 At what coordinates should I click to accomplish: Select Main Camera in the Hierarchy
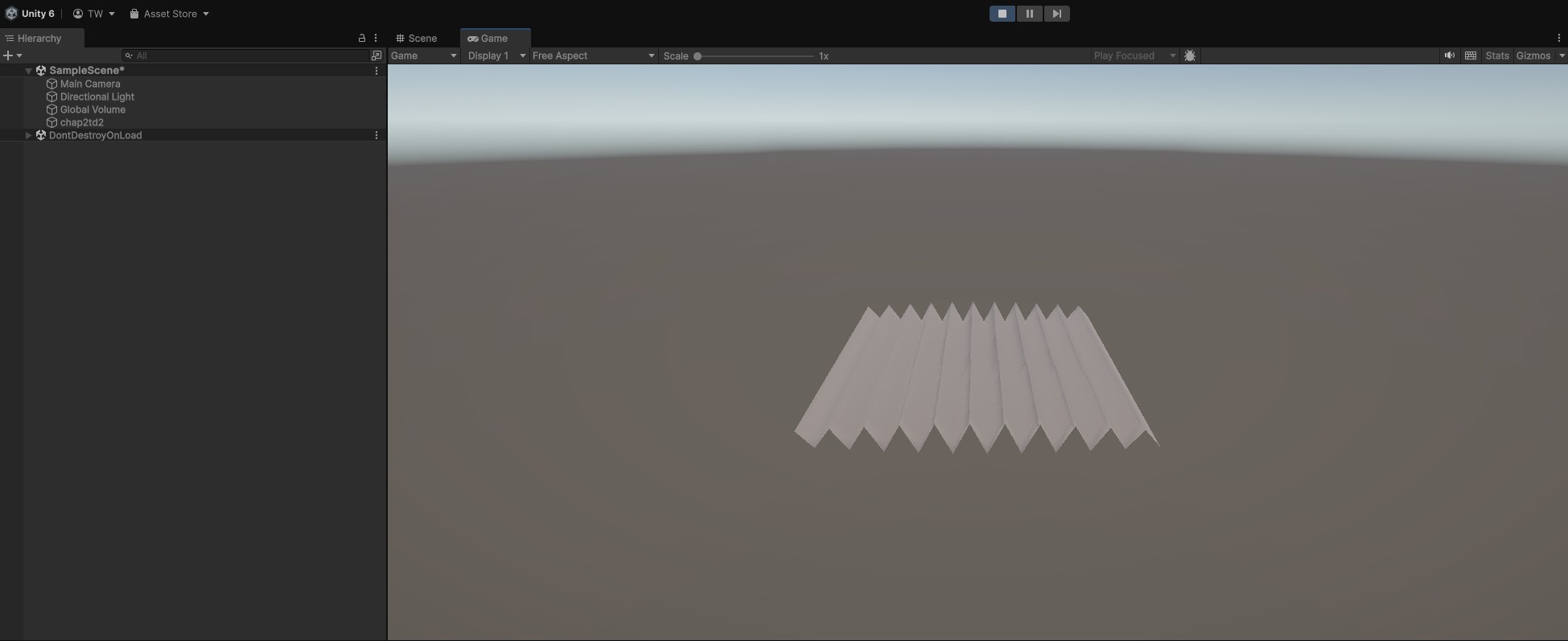click(90, 84)
